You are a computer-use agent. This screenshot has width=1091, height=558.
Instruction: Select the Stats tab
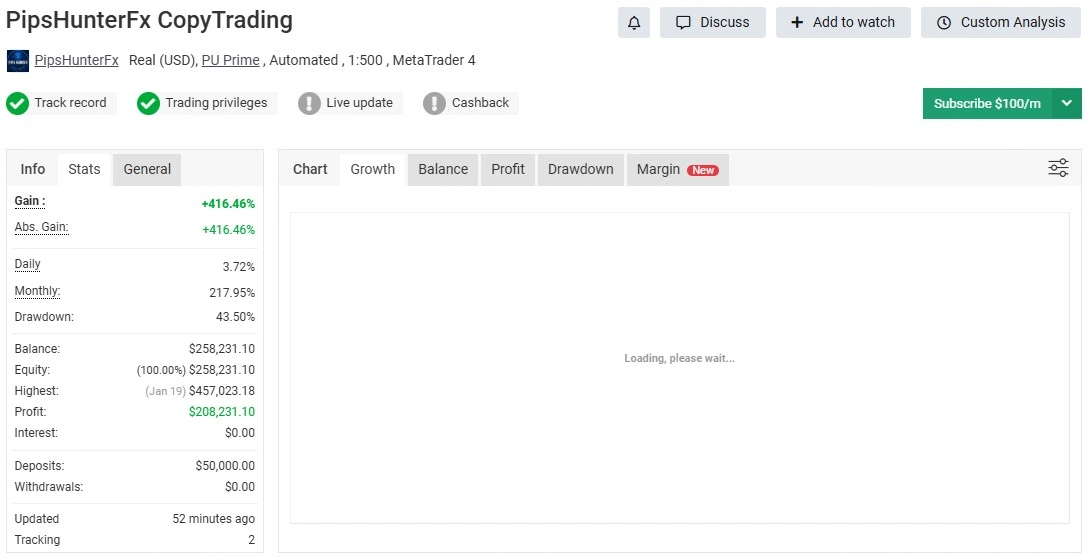click(84, 169)
